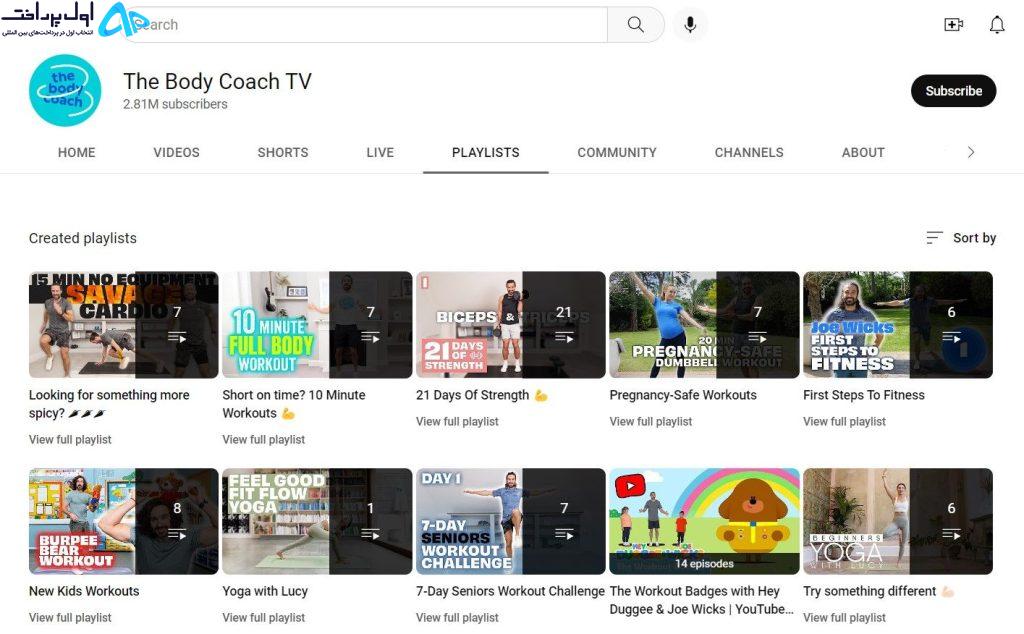Click 'Created playlists' heading
This screenshot has width=1024, height=634.
pyautogui.click(x=83, y=238)
